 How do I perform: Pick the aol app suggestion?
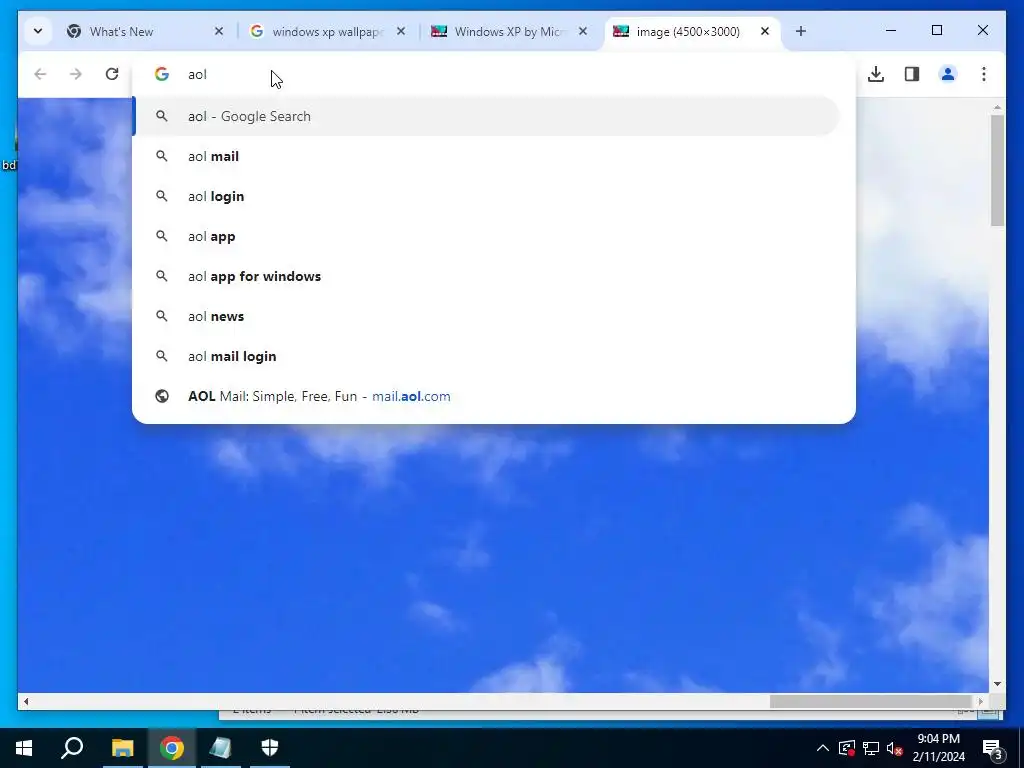point(487,236)
